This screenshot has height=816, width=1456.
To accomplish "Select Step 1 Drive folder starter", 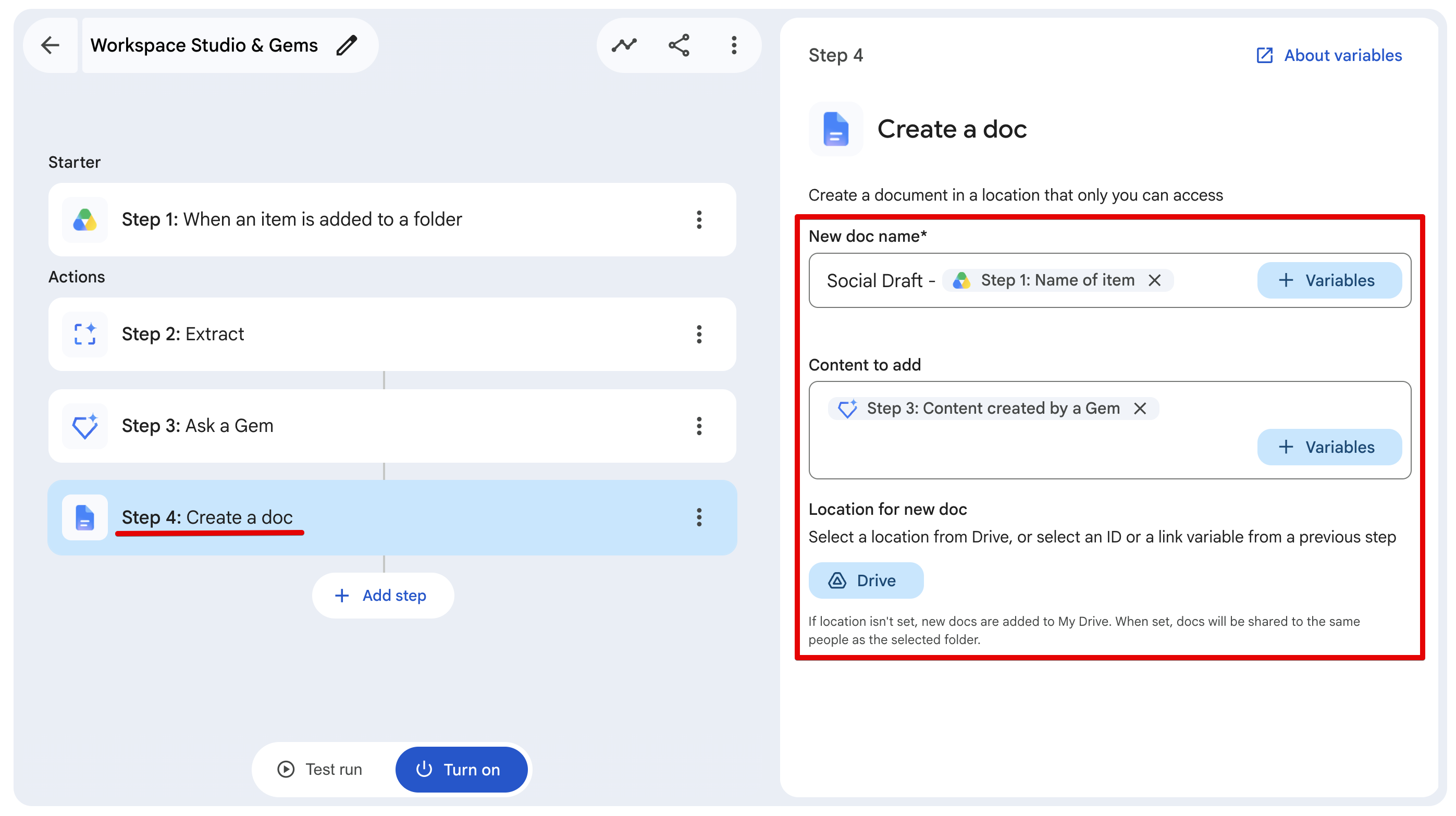I will (x=392, y=220).
